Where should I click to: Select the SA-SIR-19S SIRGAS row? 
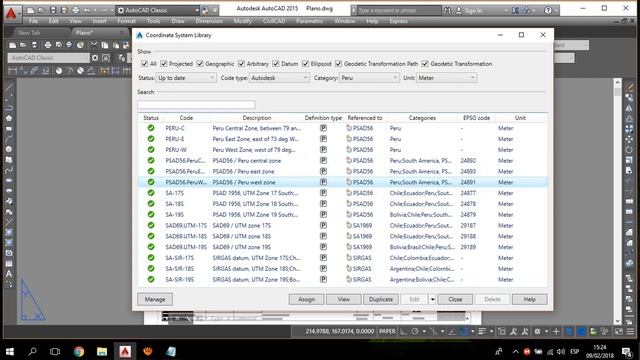342,279
